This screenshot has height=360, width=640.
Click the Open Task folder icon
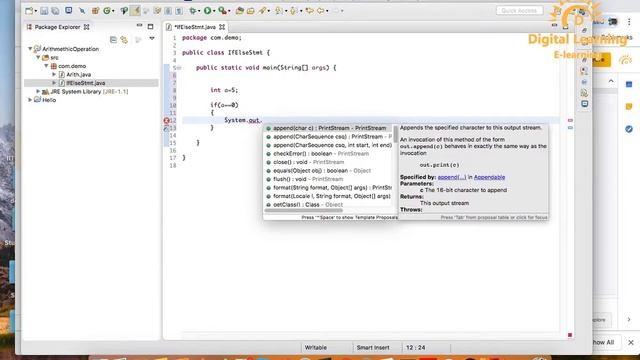click(251, 11)
